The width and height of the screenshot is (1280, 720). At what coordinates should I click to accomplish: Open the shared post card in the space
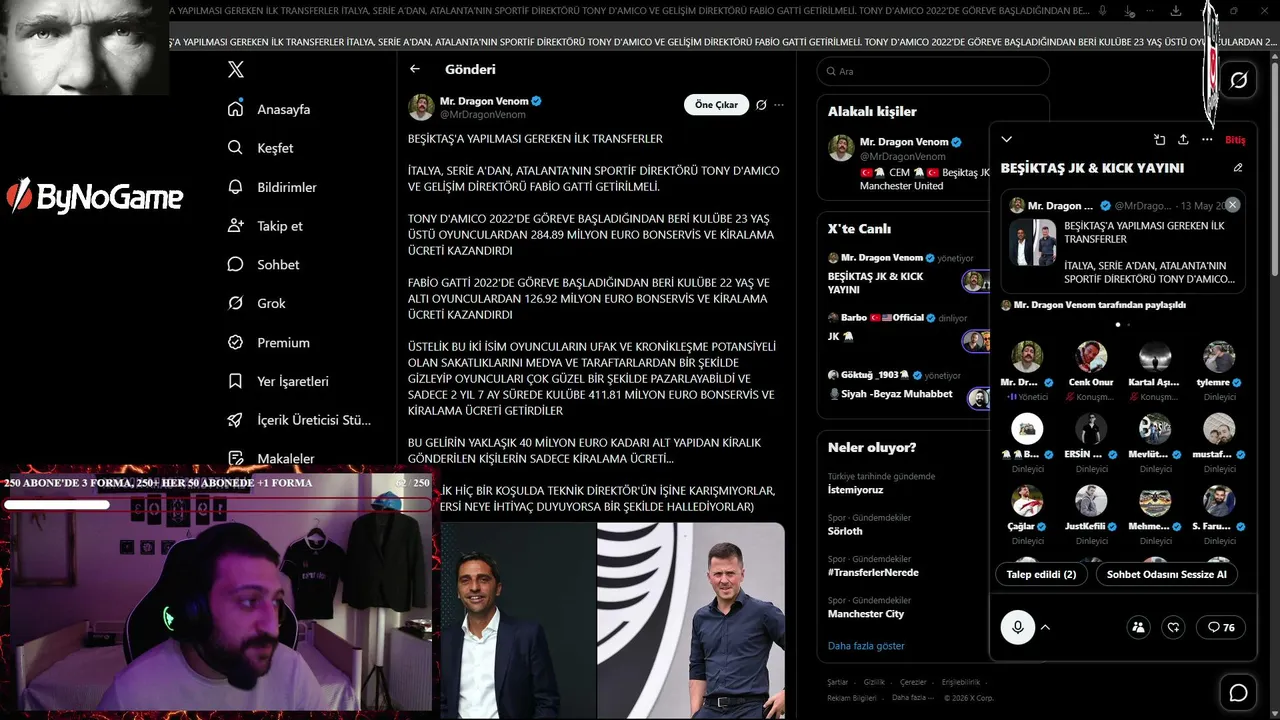1123,241
